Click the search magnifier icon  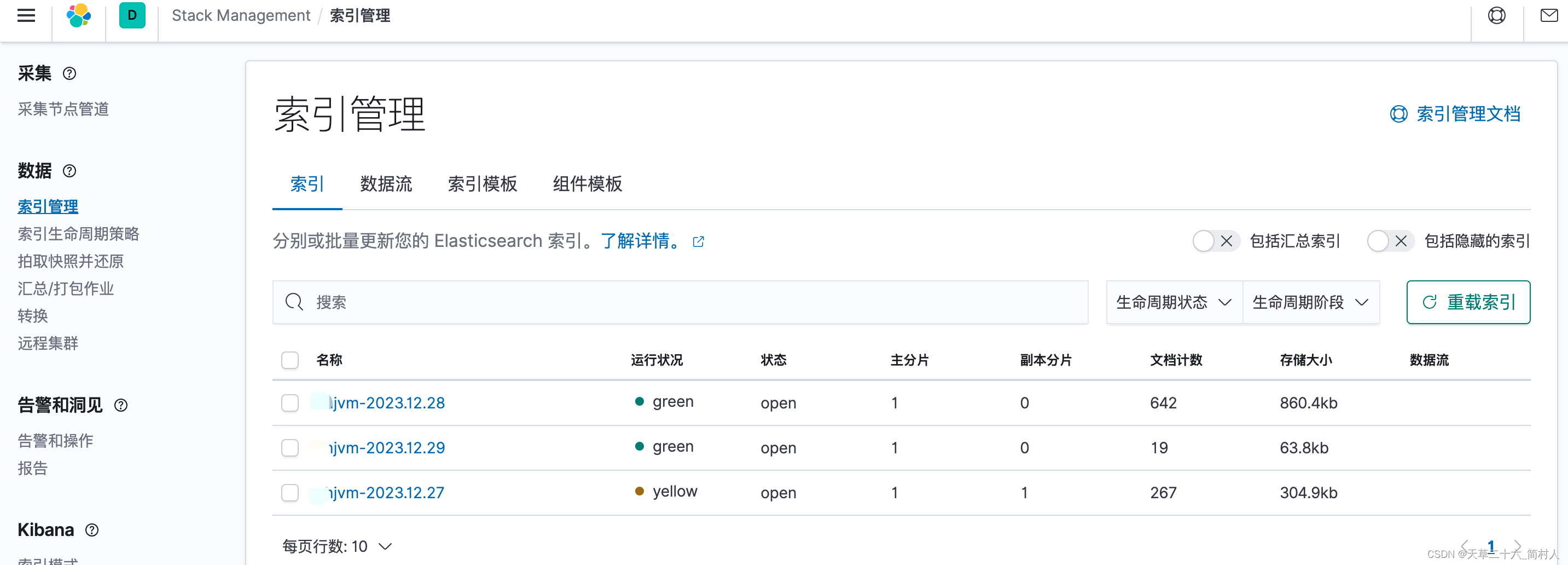294,302
